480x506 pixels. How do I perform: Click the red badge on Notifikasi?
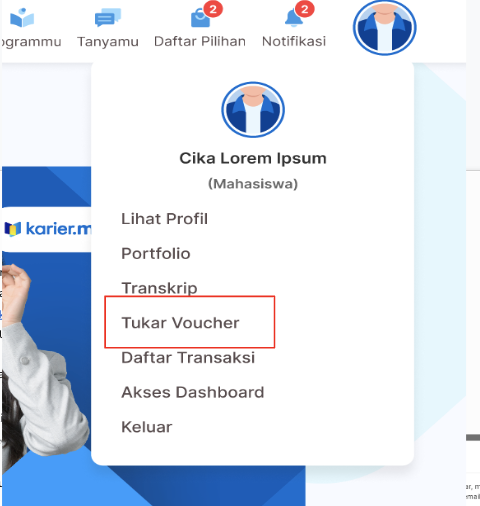coord(304,9)
